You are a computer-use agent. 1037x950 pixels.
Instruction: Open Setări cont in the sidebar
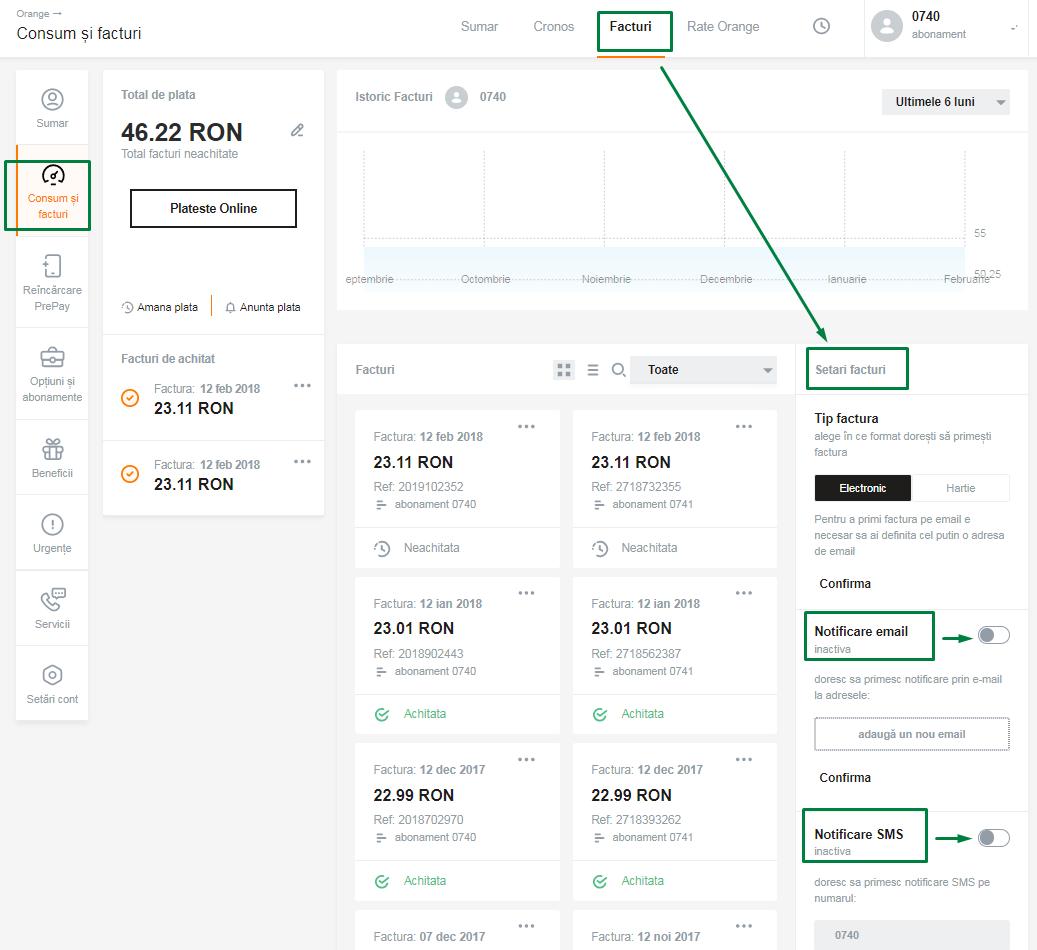tap(52, 684)
